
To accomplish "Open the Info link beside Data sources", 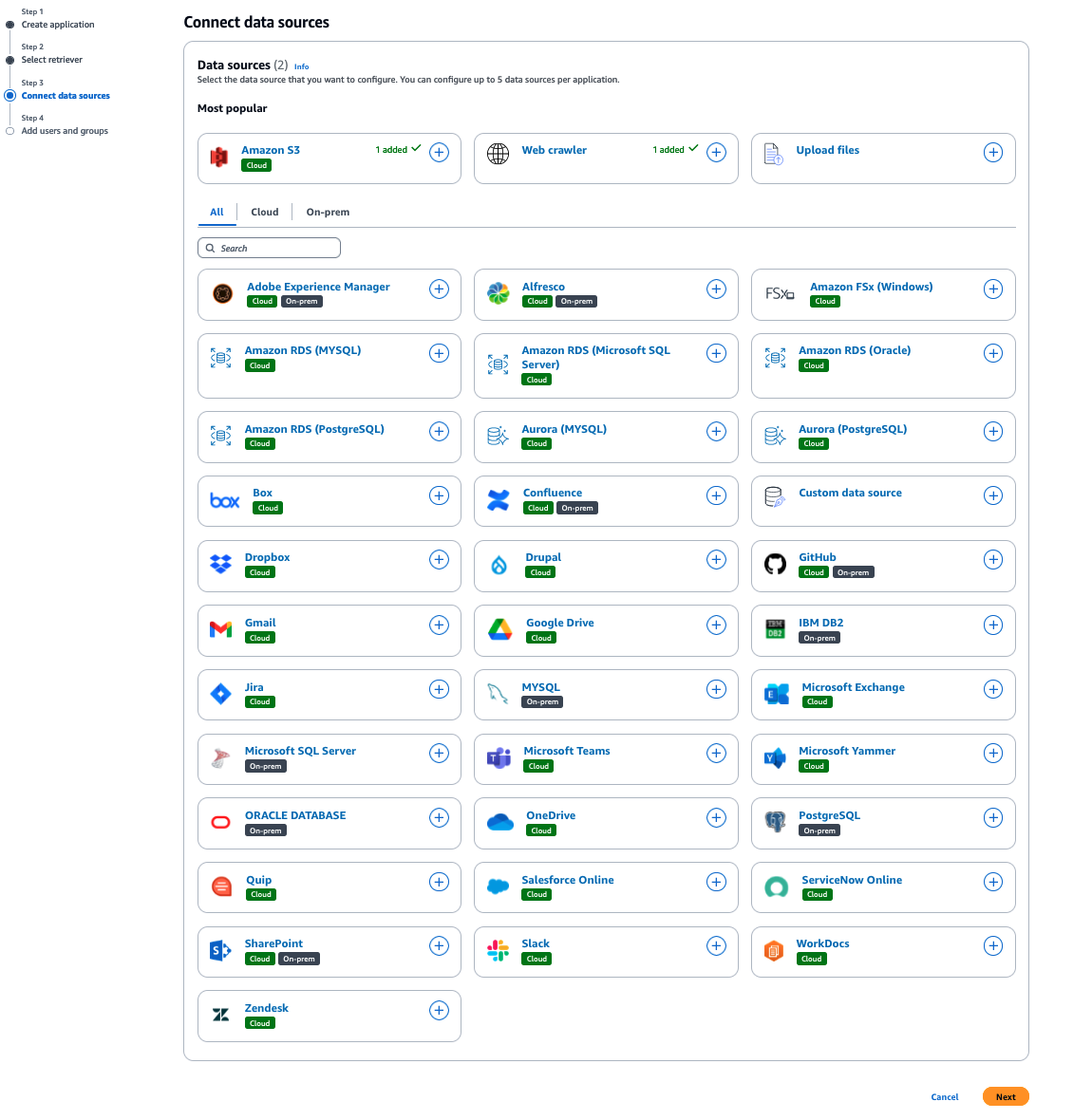I will tap(301, 66).
